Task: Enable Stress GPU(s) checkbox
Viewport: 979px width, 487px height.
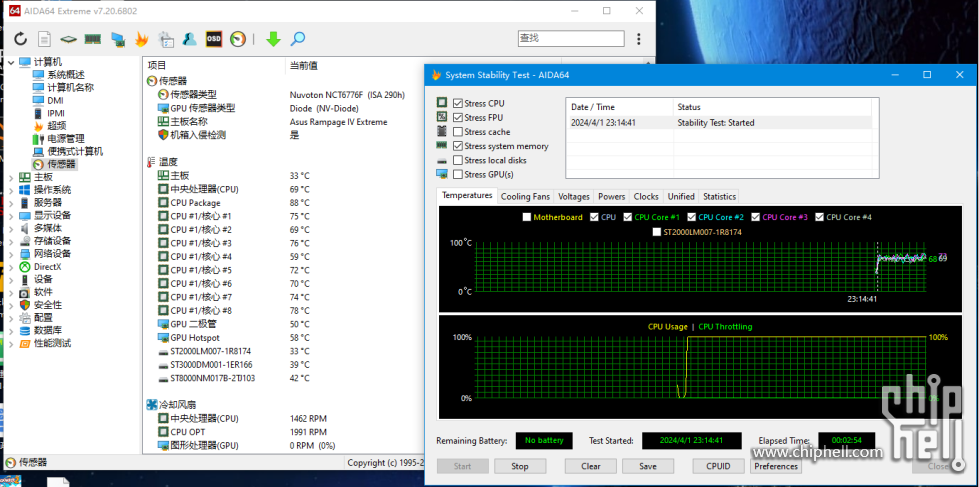Action: [x=458, y=174]
